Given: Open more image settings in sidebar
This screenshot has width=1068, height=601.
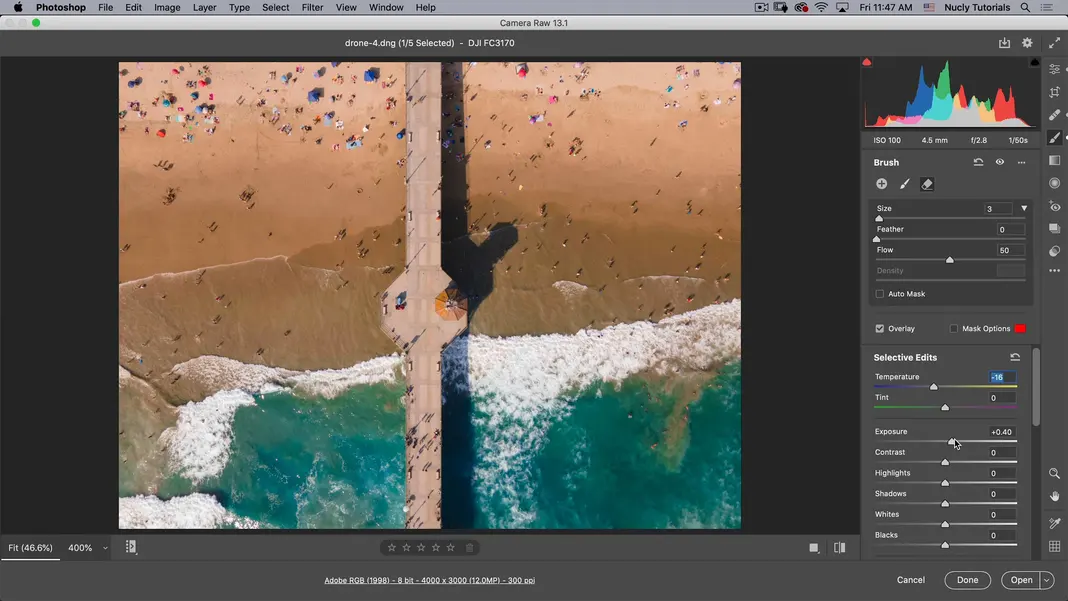Looking at the screenshot, I should (x=1054, y=271).
